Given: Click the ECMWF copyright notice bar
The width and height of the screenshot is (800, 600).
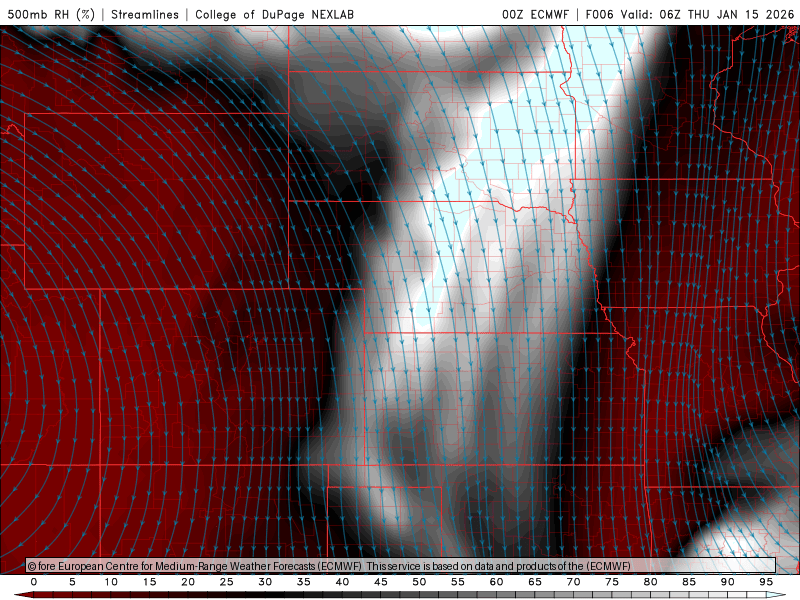Looking at the screenshot, I should point(401,566).
